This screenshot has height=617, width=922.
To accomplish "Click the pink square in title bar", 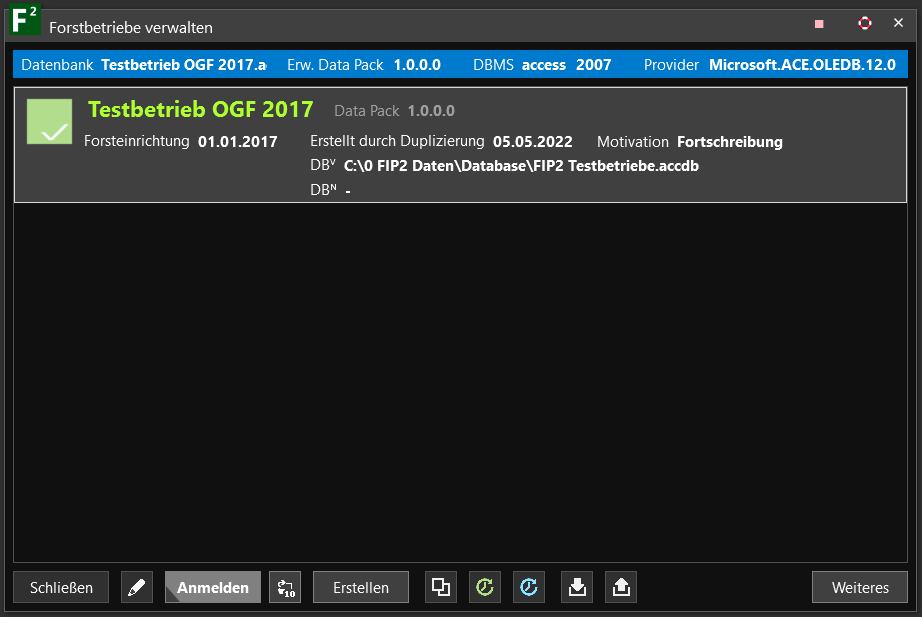I will pos(819,24).
